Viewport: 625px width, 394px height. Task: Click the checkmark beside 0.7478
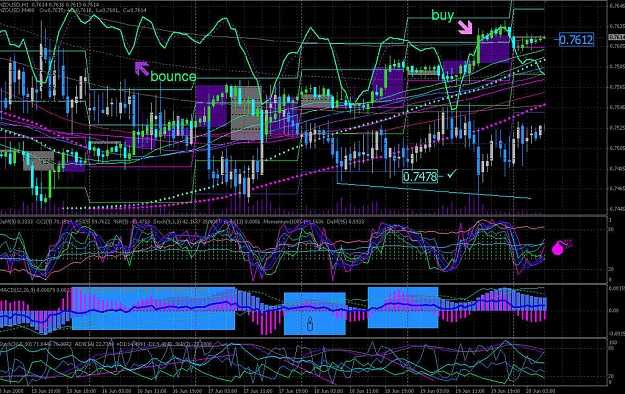click(452, 174)
